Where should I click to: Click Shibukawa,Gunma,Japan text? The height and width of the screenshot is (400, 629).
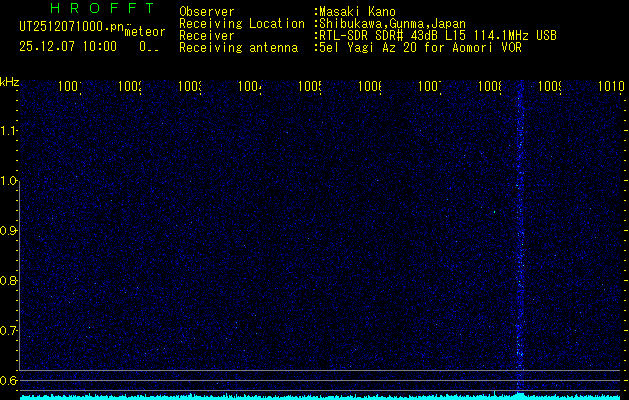tap(392, 24)
